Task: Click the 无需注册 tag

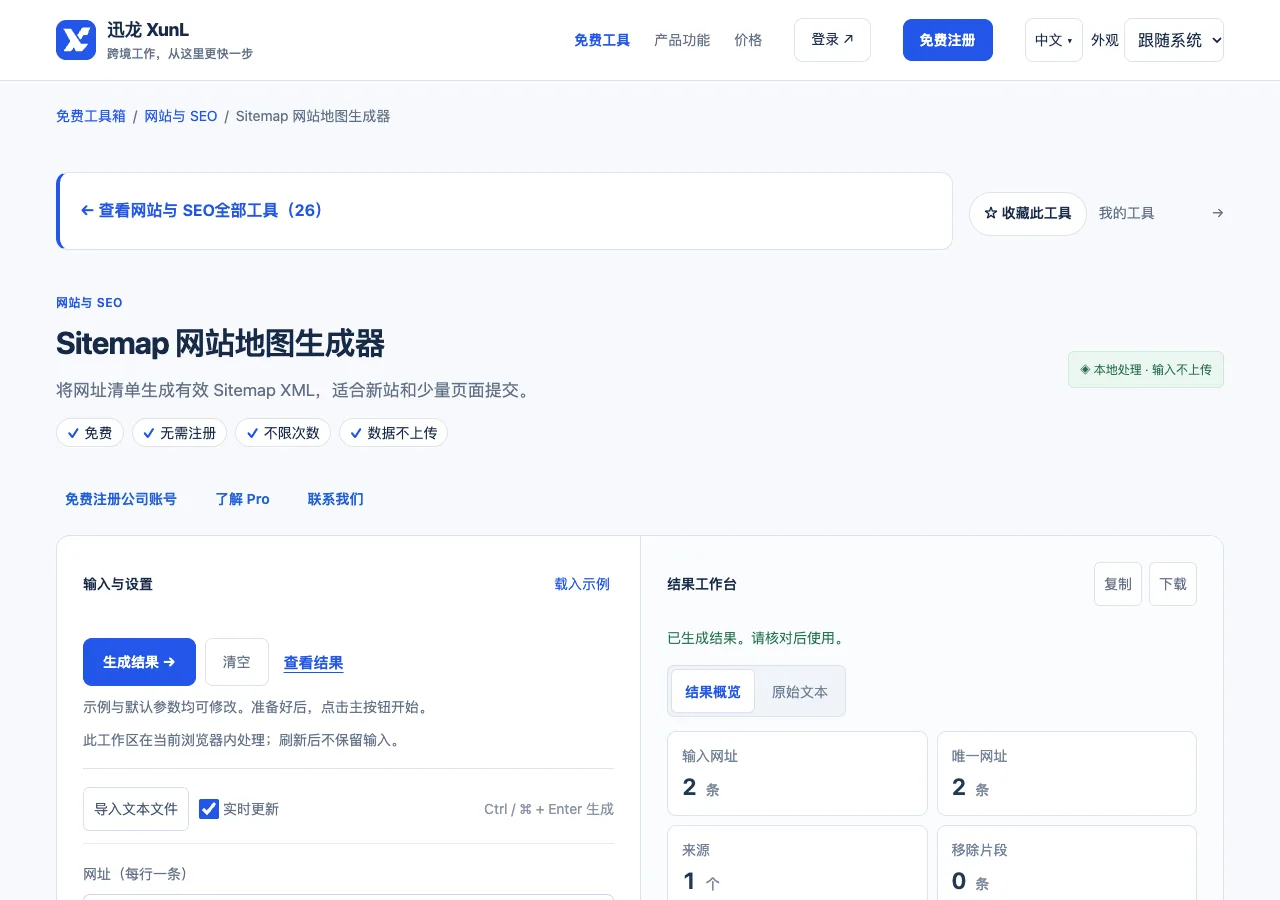Action: 180,433
